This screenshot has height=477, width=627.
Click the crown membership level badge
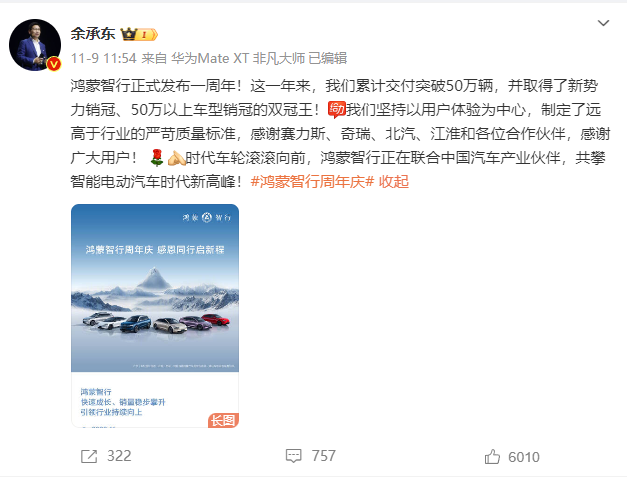139,34
